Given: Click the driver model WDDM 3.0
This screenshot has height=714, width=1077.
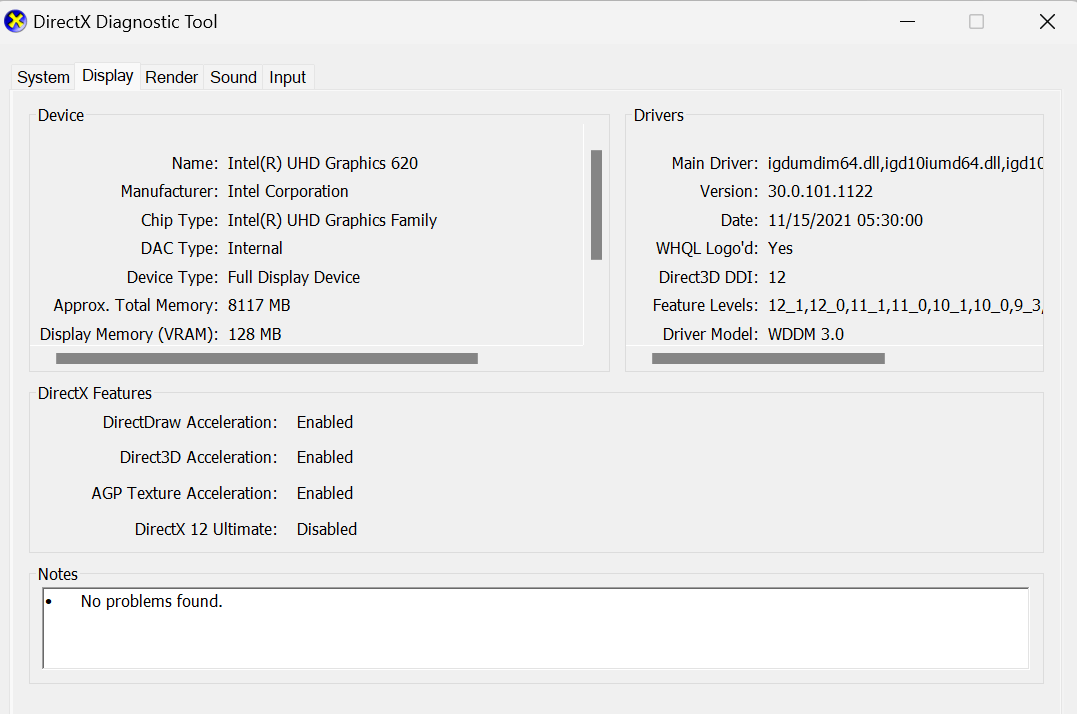Looking at the screenshot, I should (806, 334).
